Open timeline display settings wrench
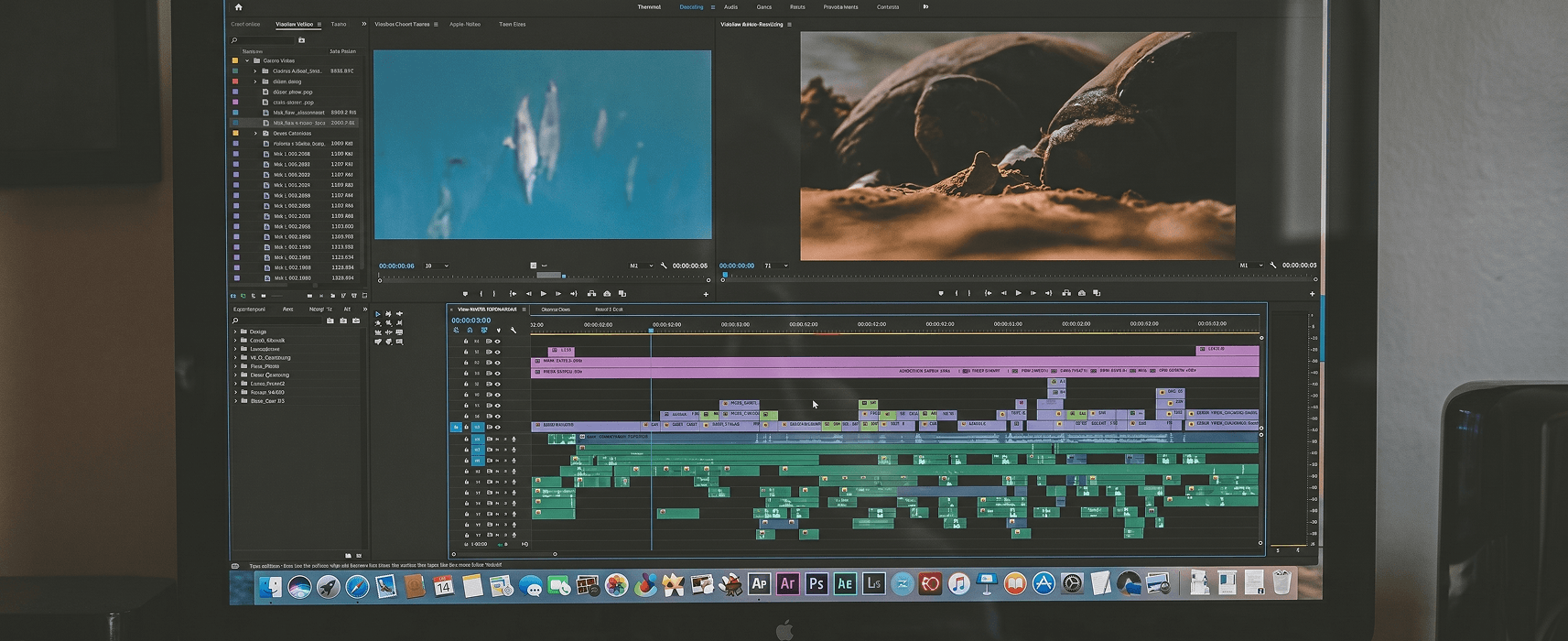 pyautogui.click(x=514, y=331)
